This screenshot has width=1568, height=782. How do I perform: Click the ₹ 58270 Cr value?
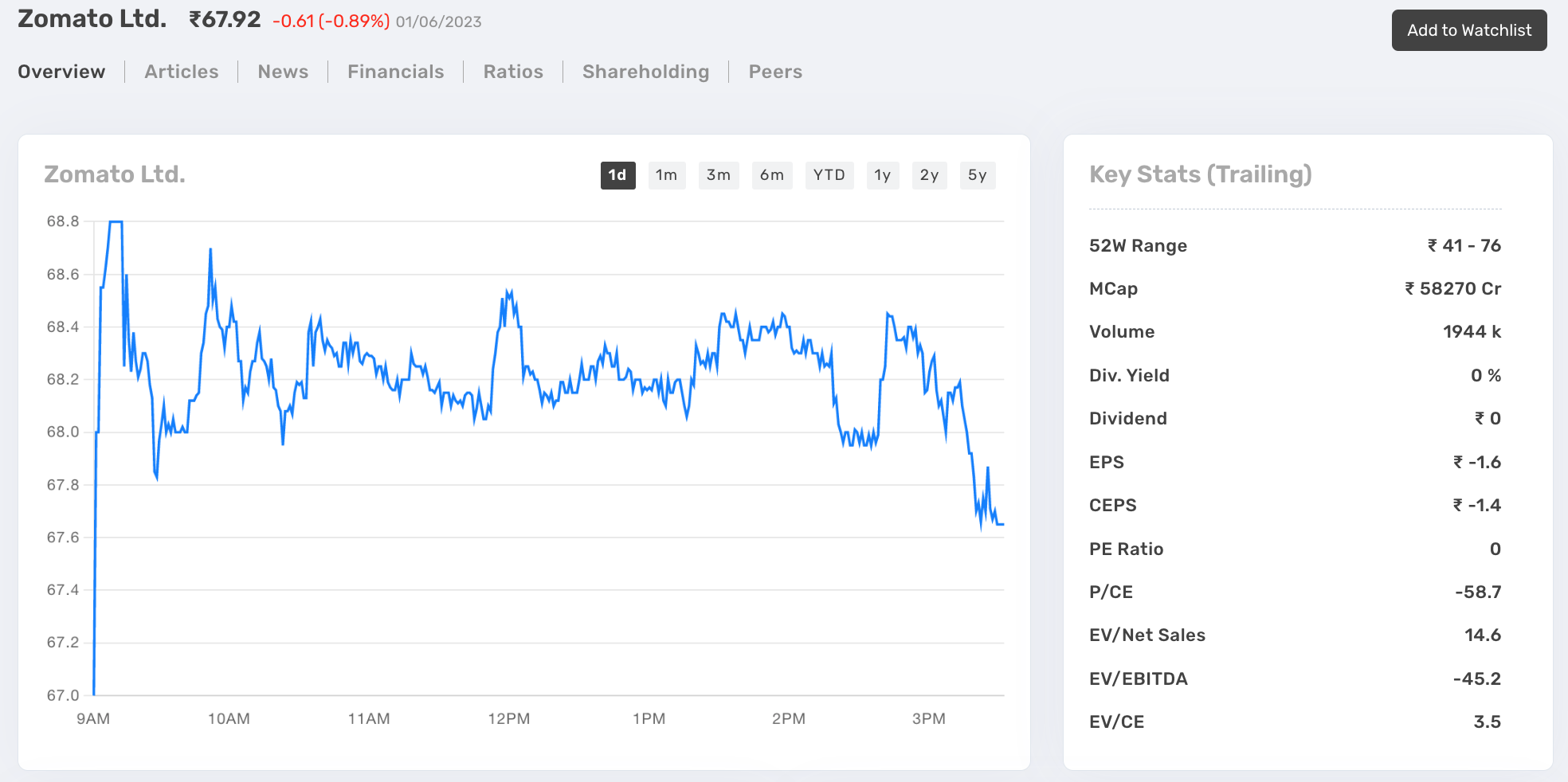tap(1452, 288)
